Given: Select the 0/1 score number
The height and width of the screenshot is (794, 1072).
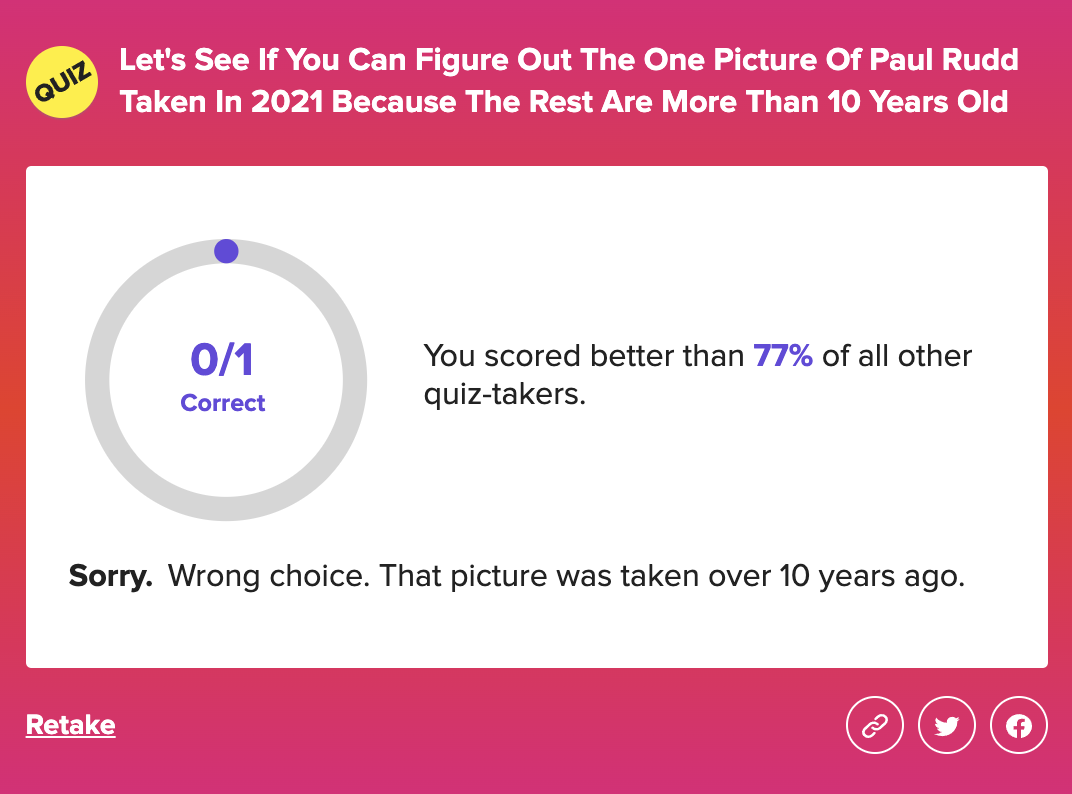Looking at the screenshot, I should point(222,360).
